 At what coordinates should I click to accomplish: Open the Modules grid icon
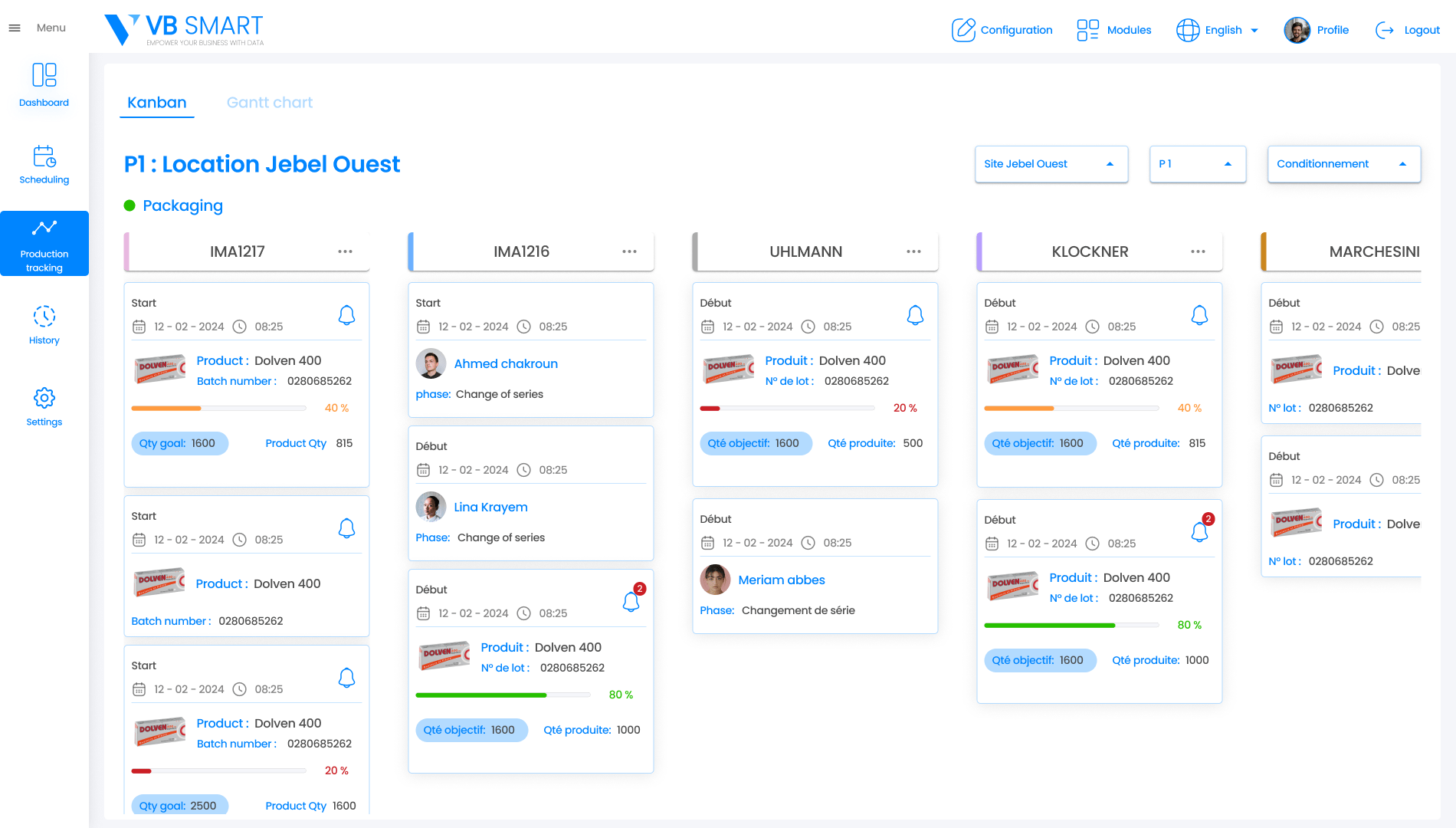click(x=1087, y=30)
